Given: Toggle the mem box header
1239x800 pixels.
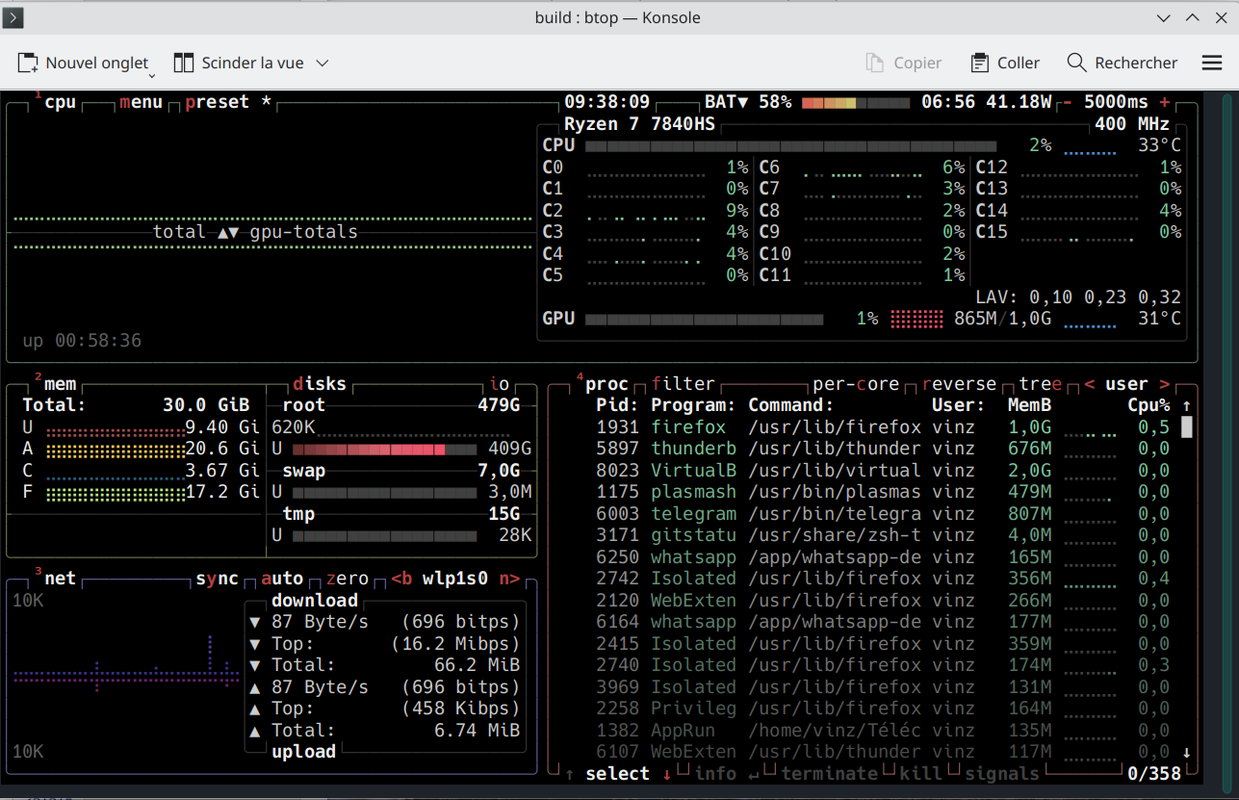Looking at the screenshot, I should click(x=60, y=384).
